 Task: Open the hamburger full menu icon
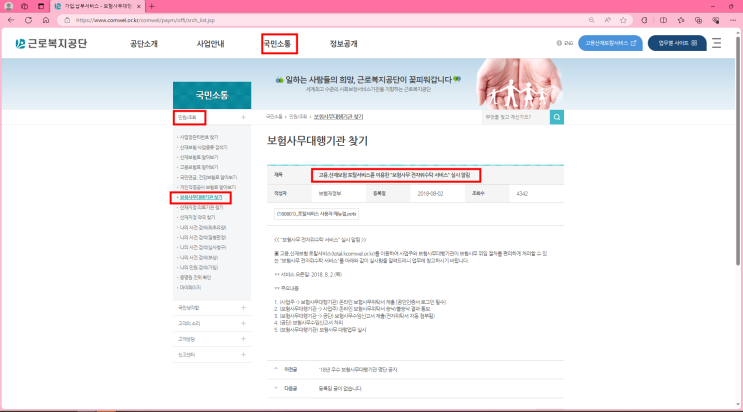click(x=716, y=43)
